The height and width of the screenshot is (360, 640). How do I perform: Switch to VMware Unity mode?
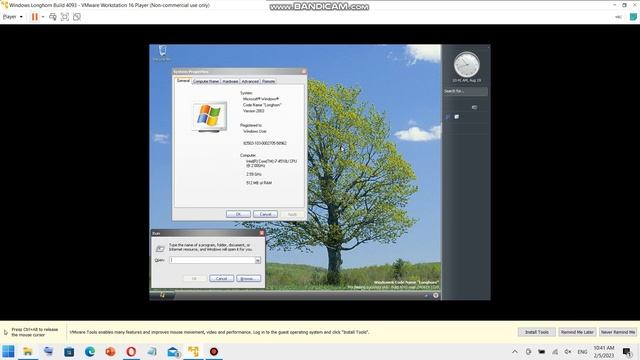[x=77, y=17]
